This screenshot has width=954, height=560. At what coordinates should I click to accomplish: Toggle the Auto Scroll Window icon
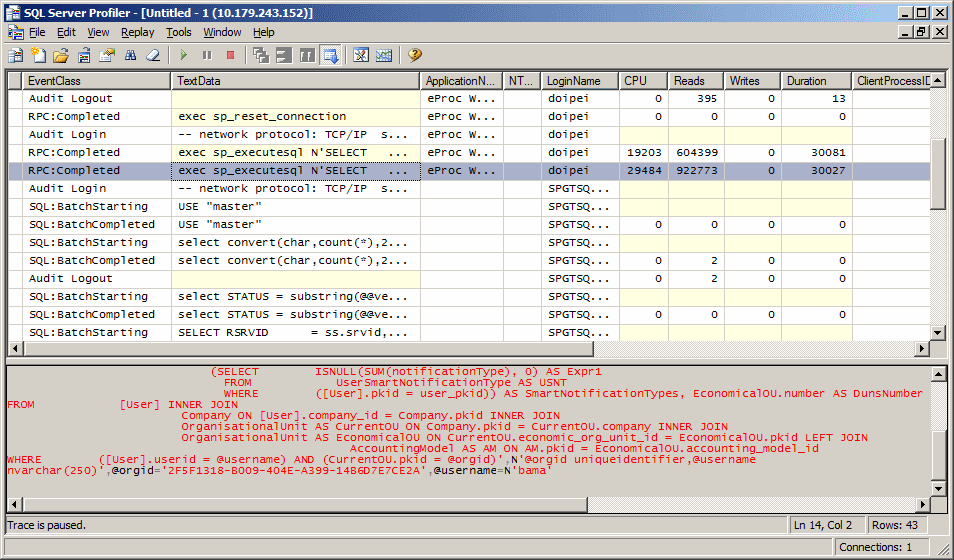click(x=330, y=55)
